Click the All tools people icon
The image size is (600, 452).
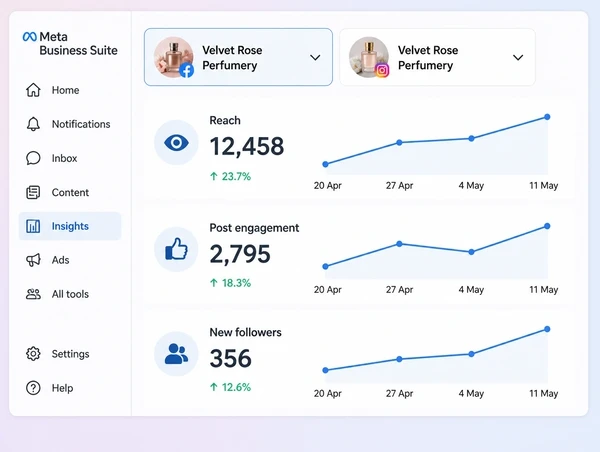(33, 294)
